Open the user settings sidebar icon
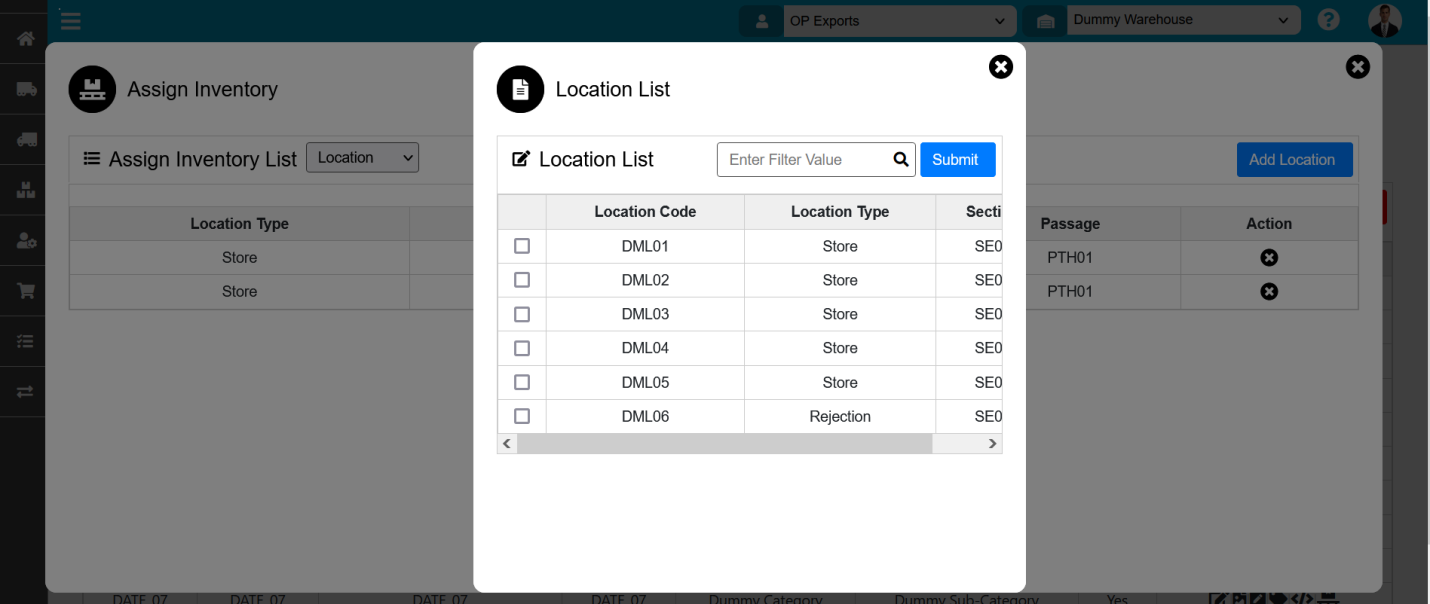Image resolution: width=1430 pixels, height=604 pixels. pyautogui.click(x=26, y=240)
